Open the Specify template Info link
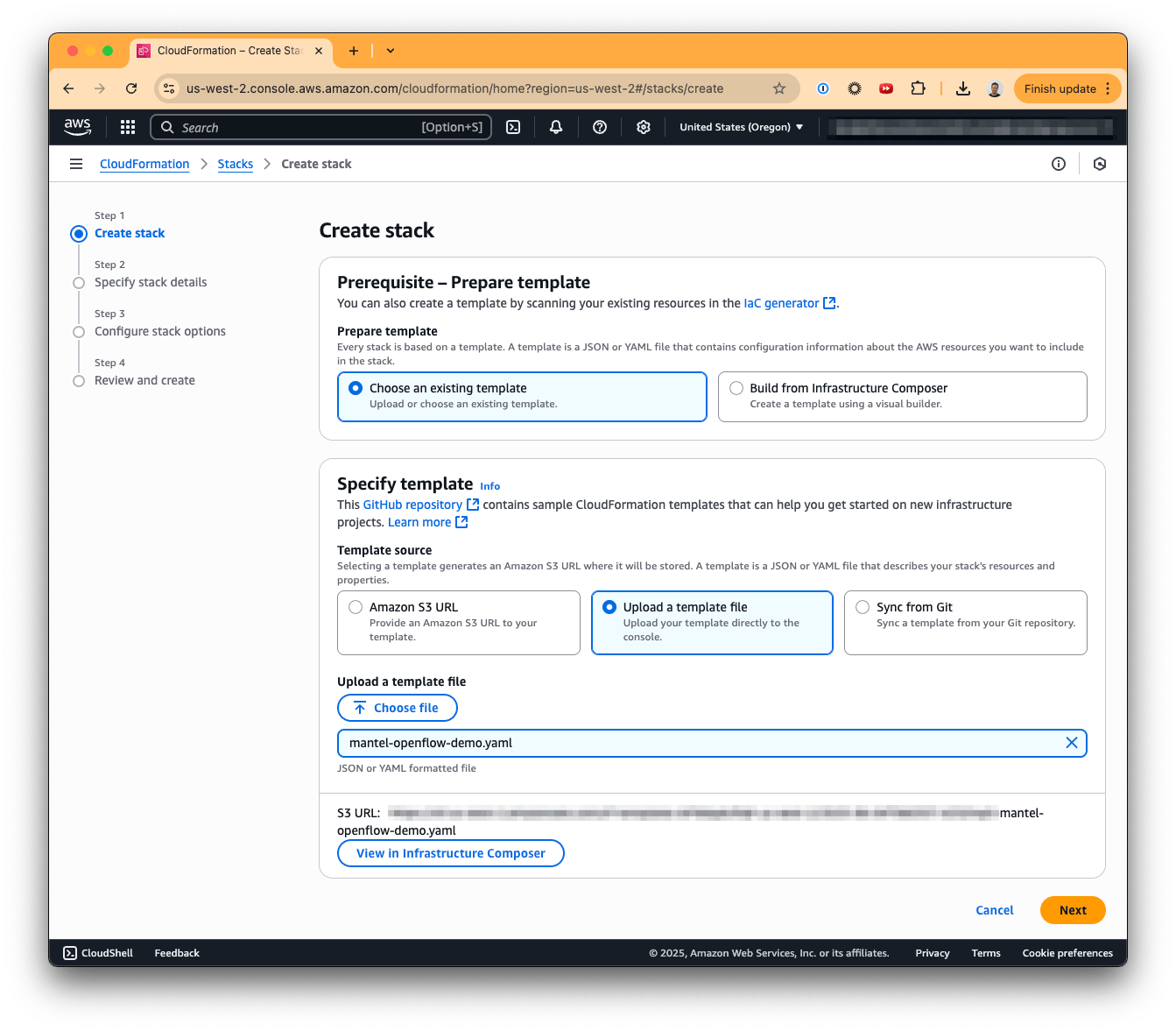This screenshot has width=1176, height=1031. click(x=490, y=486)
